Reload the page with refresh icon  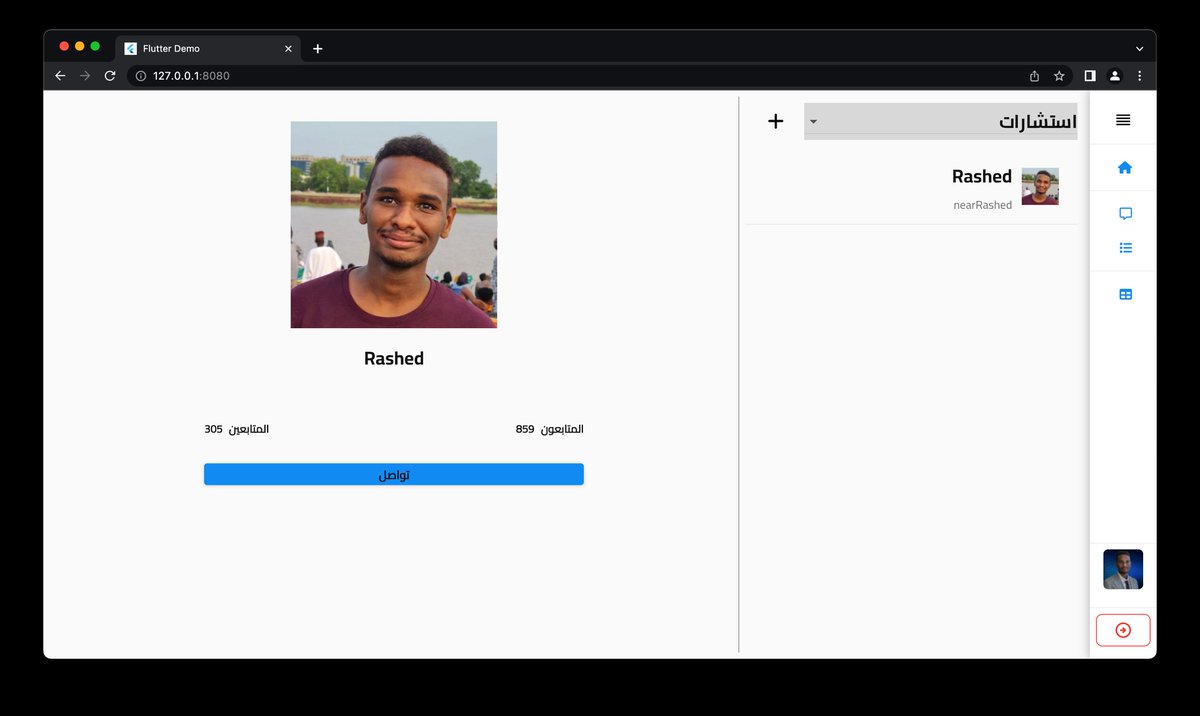point(110,76)
